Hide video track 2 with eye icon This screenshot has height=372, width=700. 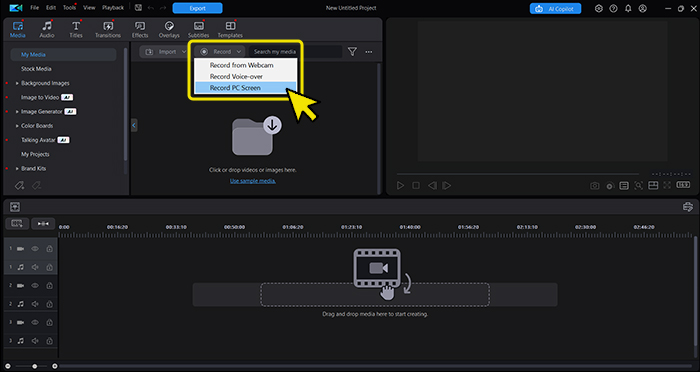(35, 285)
